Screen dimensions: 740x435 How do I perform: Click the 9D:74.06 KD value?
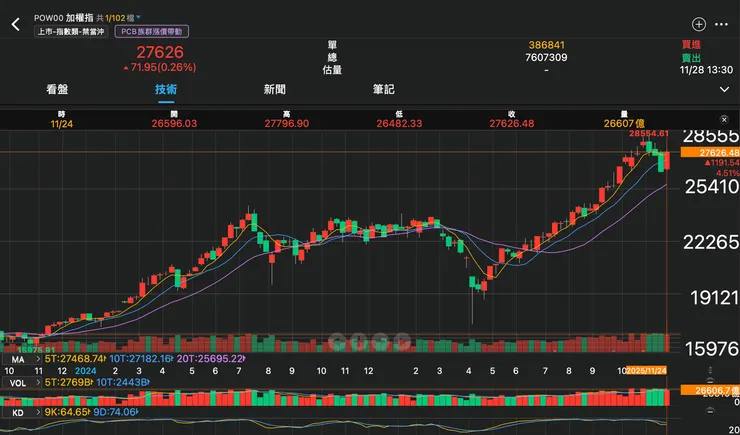(115, 412)
